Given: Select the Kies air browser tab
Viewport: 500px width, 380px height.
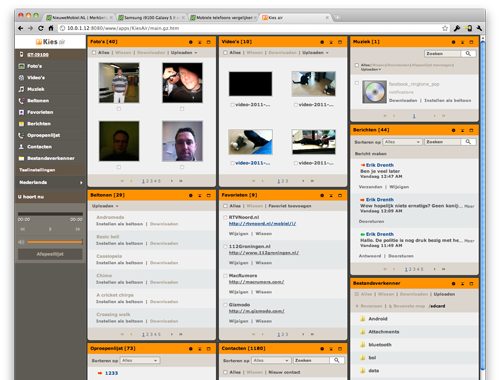Looking at the screenshot, I should point(296,17).
